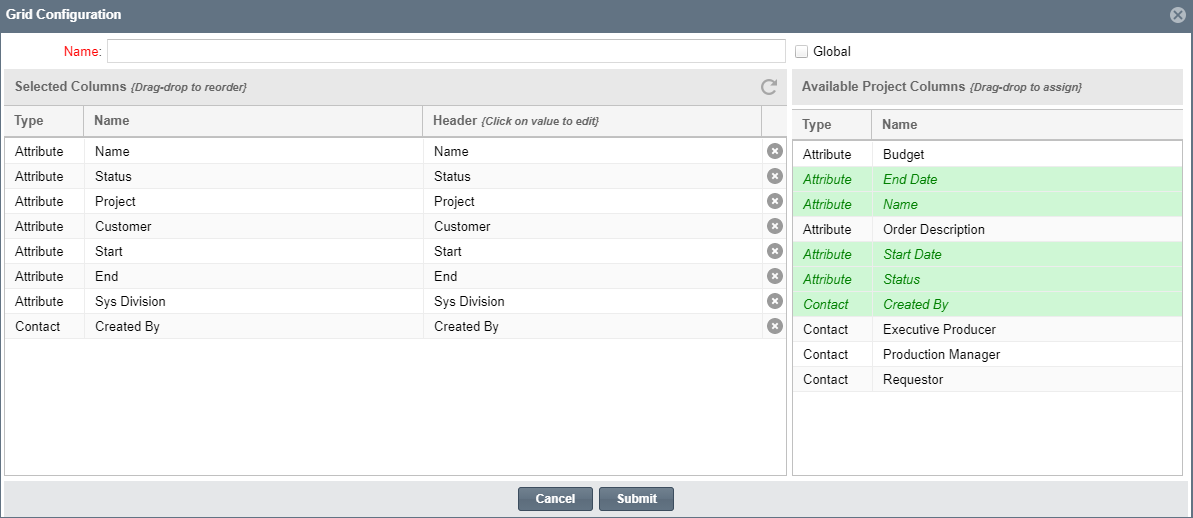Viewport: 1193px width, 518px height.
Task: Select the Production Manager contact column
Action: pos(988,355)
